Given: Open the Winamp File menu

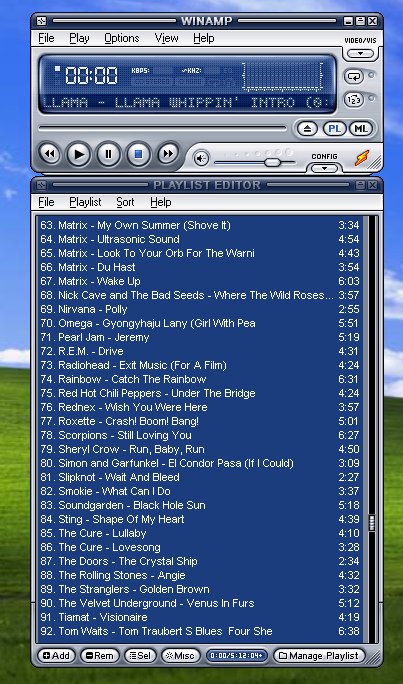Looking at the screenshot, I should [46, 38].
